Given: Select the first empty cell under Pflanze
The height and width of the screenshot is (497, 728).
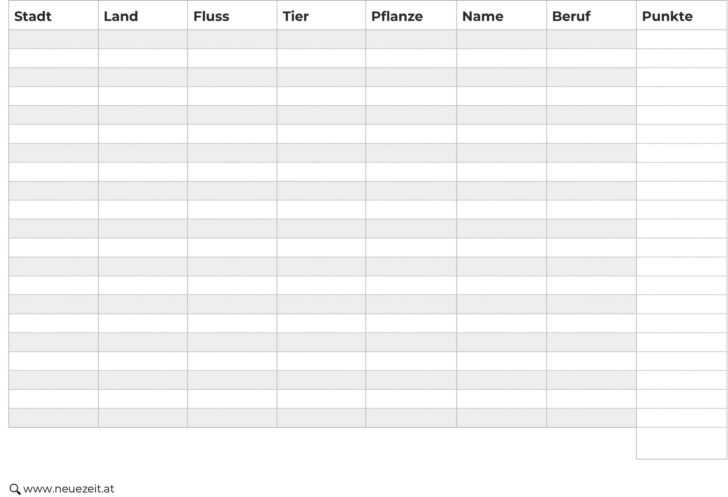Looking at the screenshot, I should click(x=411, y=39).
